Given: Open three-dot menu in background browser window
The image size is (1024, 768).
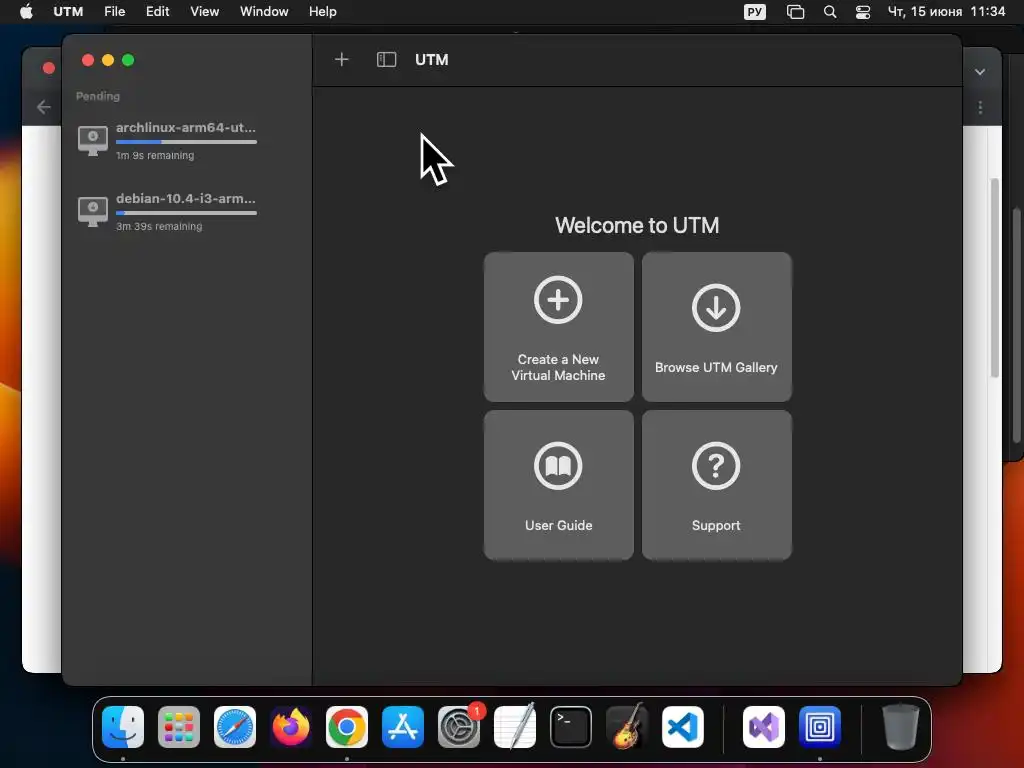Looking at the screenshot, I should click(980, 107).
